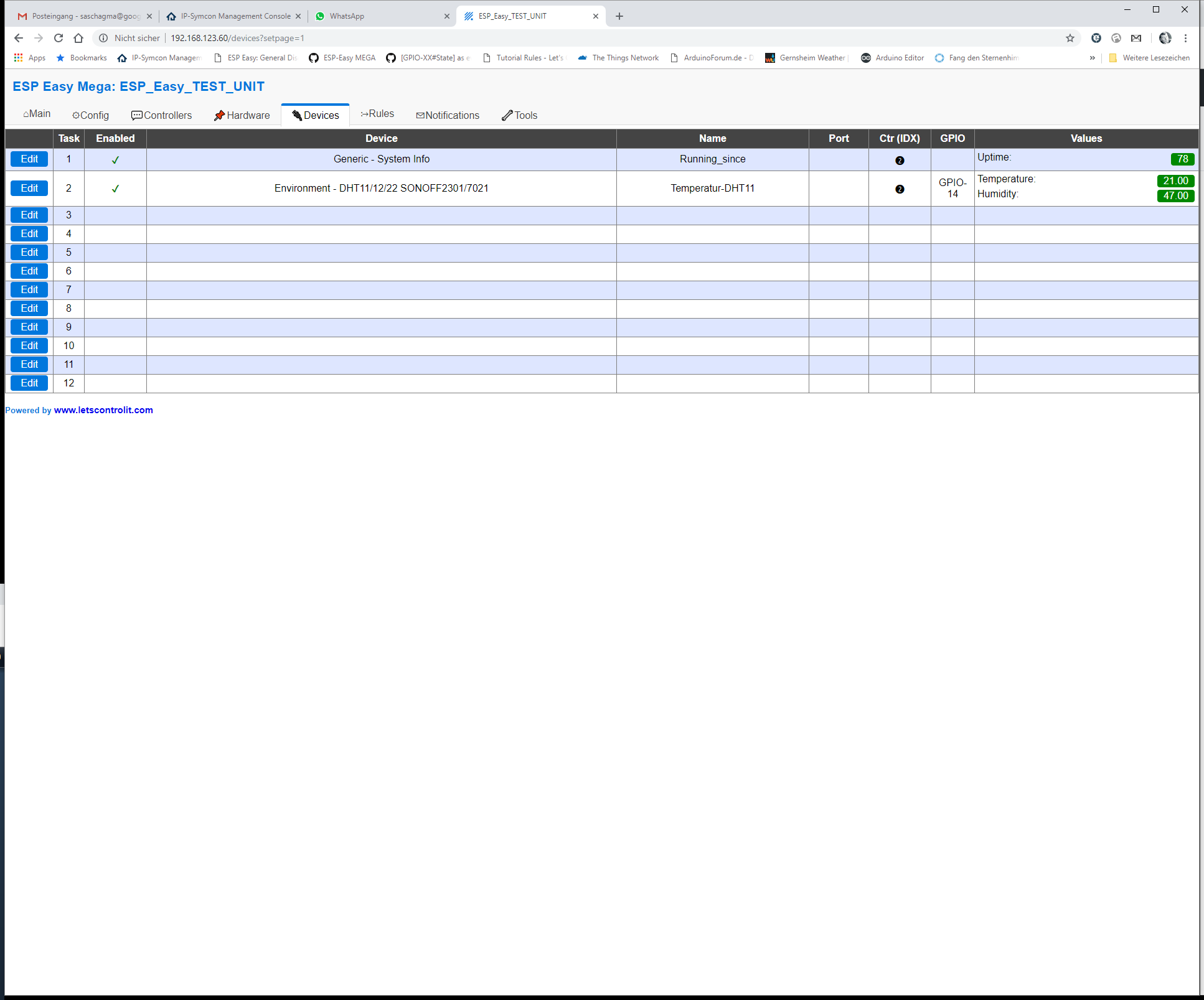
Task: Click the green Temperature value badge showing 21.00
Action: point(1175,180)
